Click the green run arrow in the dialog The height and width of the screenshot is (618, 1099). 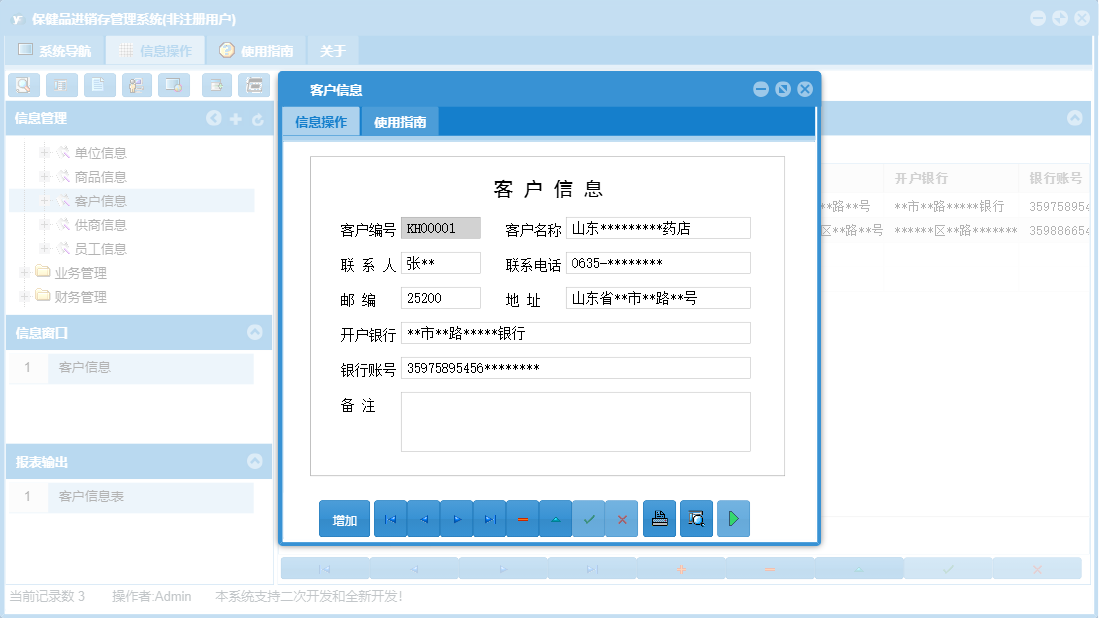pos(733,519)
